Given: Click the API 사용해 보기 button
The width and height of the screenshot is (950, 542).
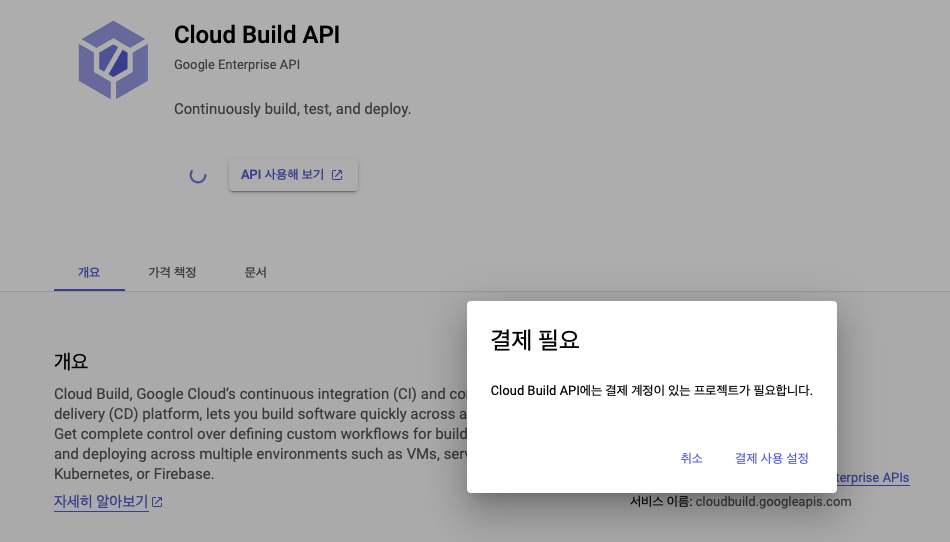Looking at the screenshot, I should pyautogui.click(x=293, y=175).
